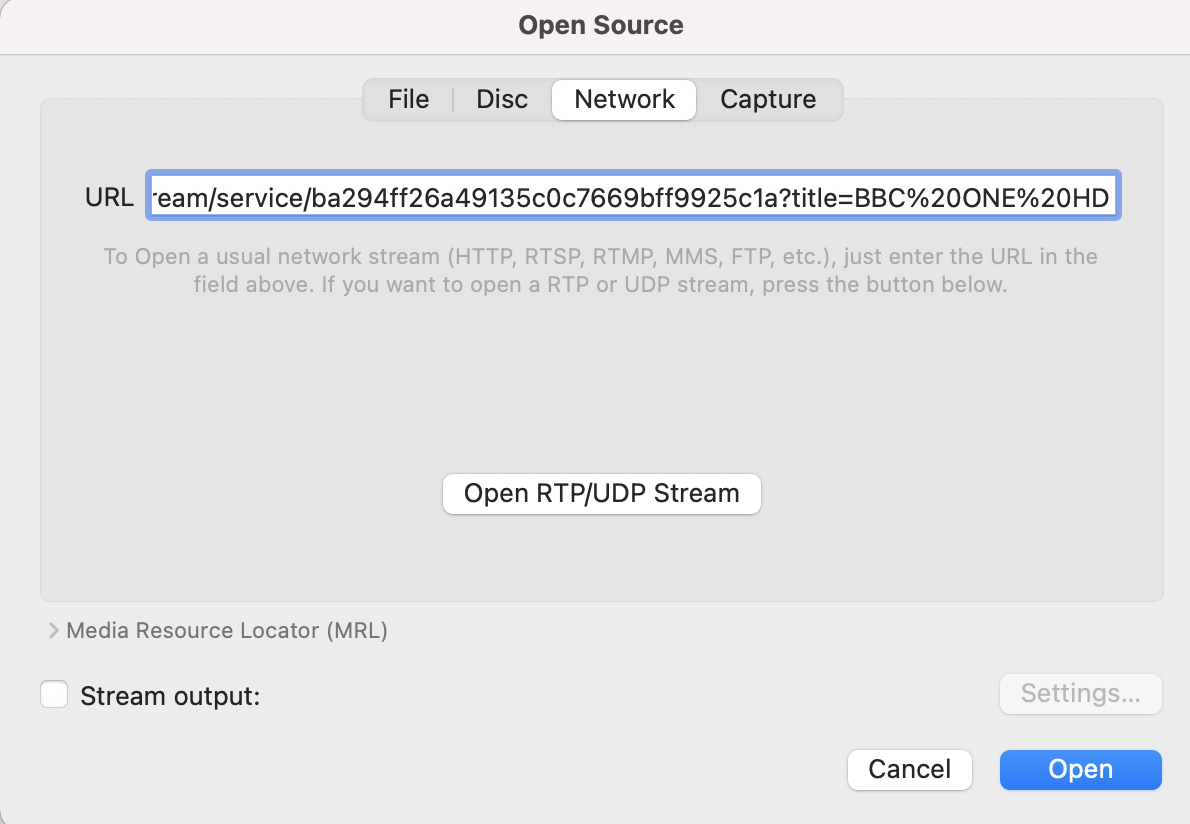
Task: Open stream output Settings... button
Action: 1080,694
